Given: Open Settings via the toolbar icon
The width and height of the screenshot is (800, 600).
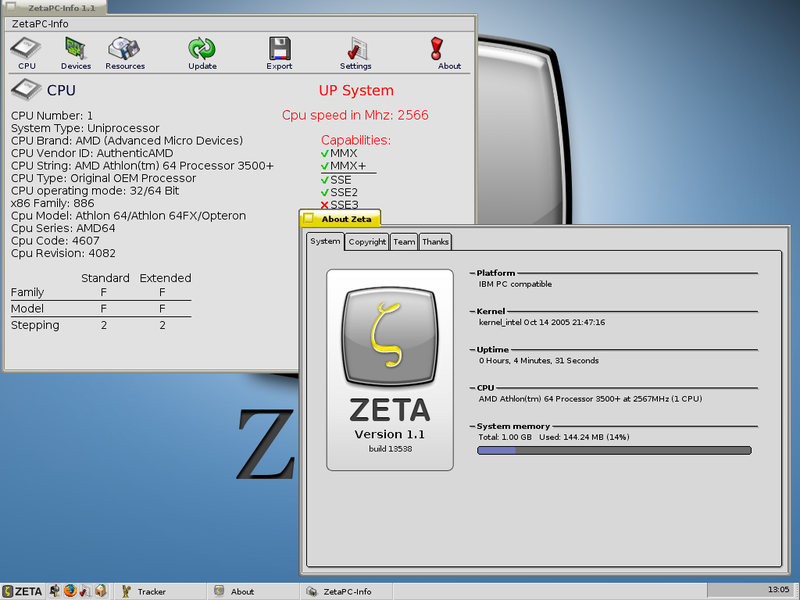Looking at the screenshot, I should click(358, 47).
